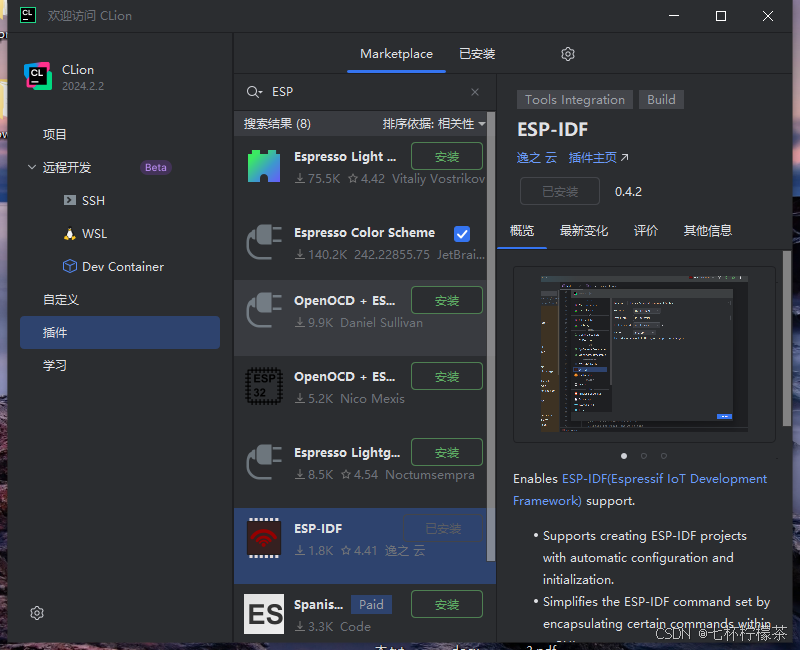Click the plugin list scrollbar
The height and width of the screenshot is (650, 800).
[x=491, y=337]
